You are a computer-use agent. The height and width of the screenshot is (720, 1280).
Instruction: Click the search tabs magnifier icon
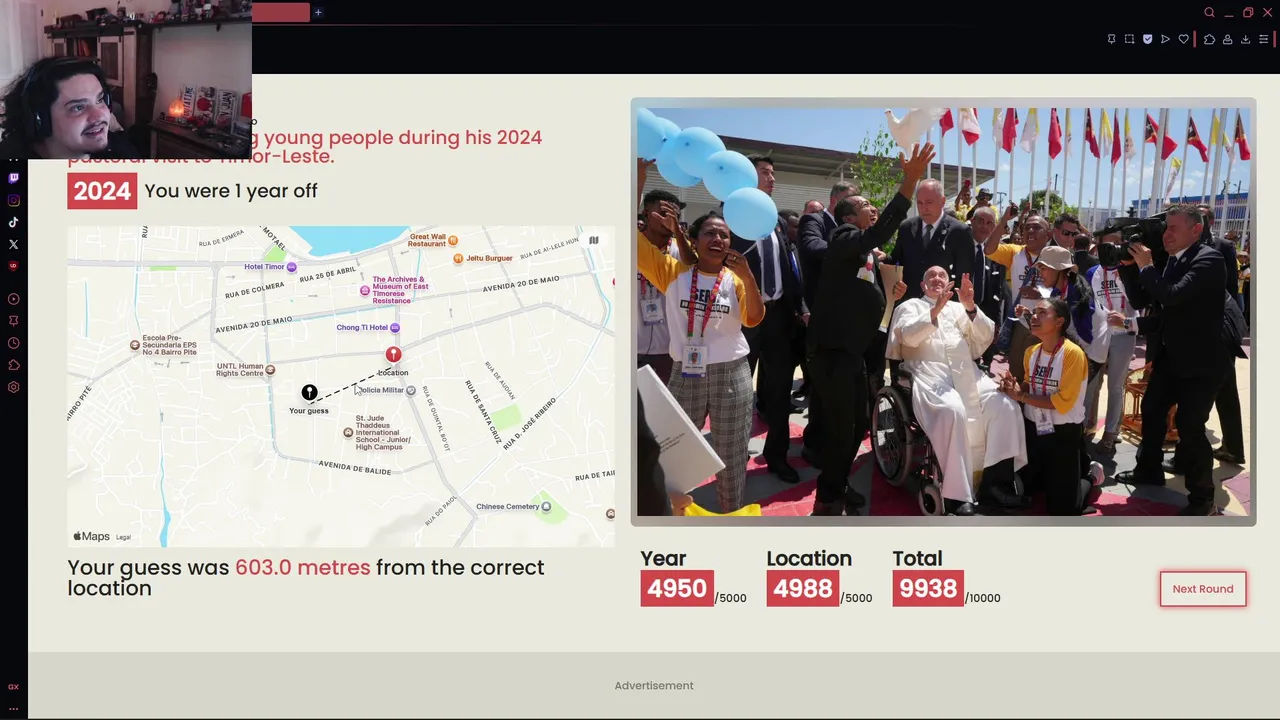pyautogui.click(x=1209, y=12)
